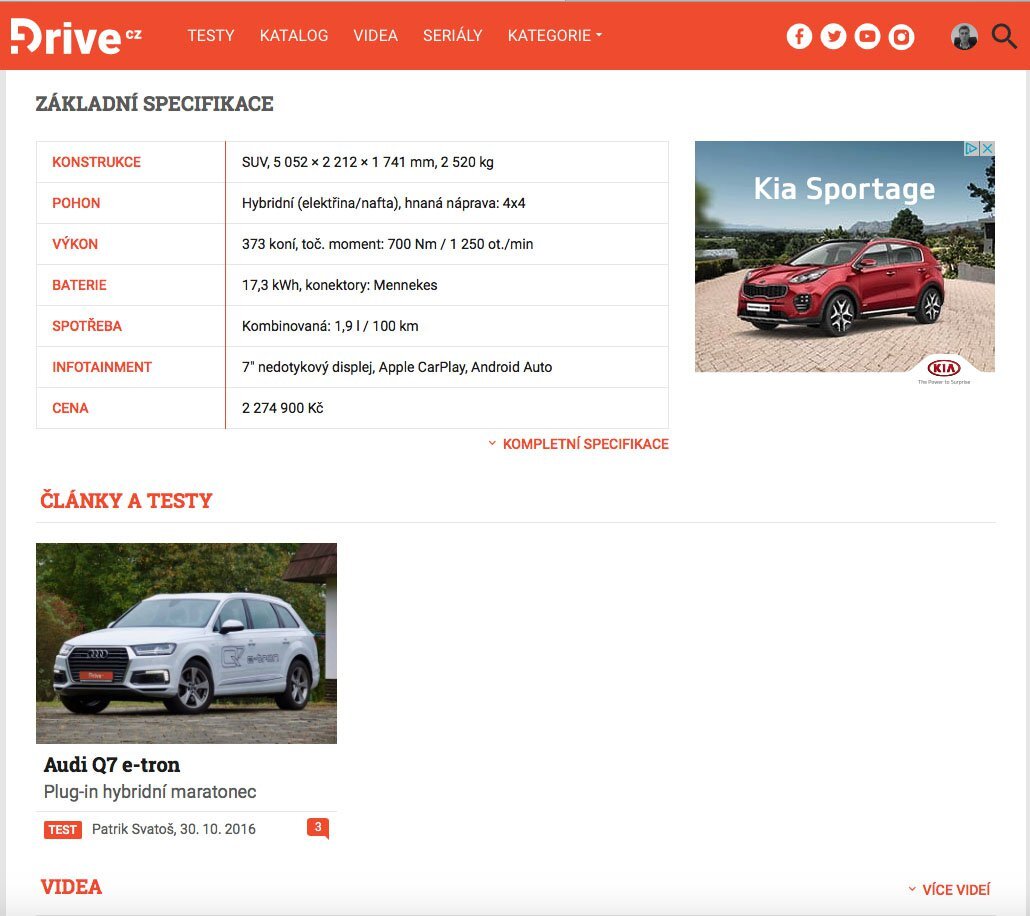Screen dimensions: 1030x916
Task: Open the Instagram icon
Action: coord(901,35)
